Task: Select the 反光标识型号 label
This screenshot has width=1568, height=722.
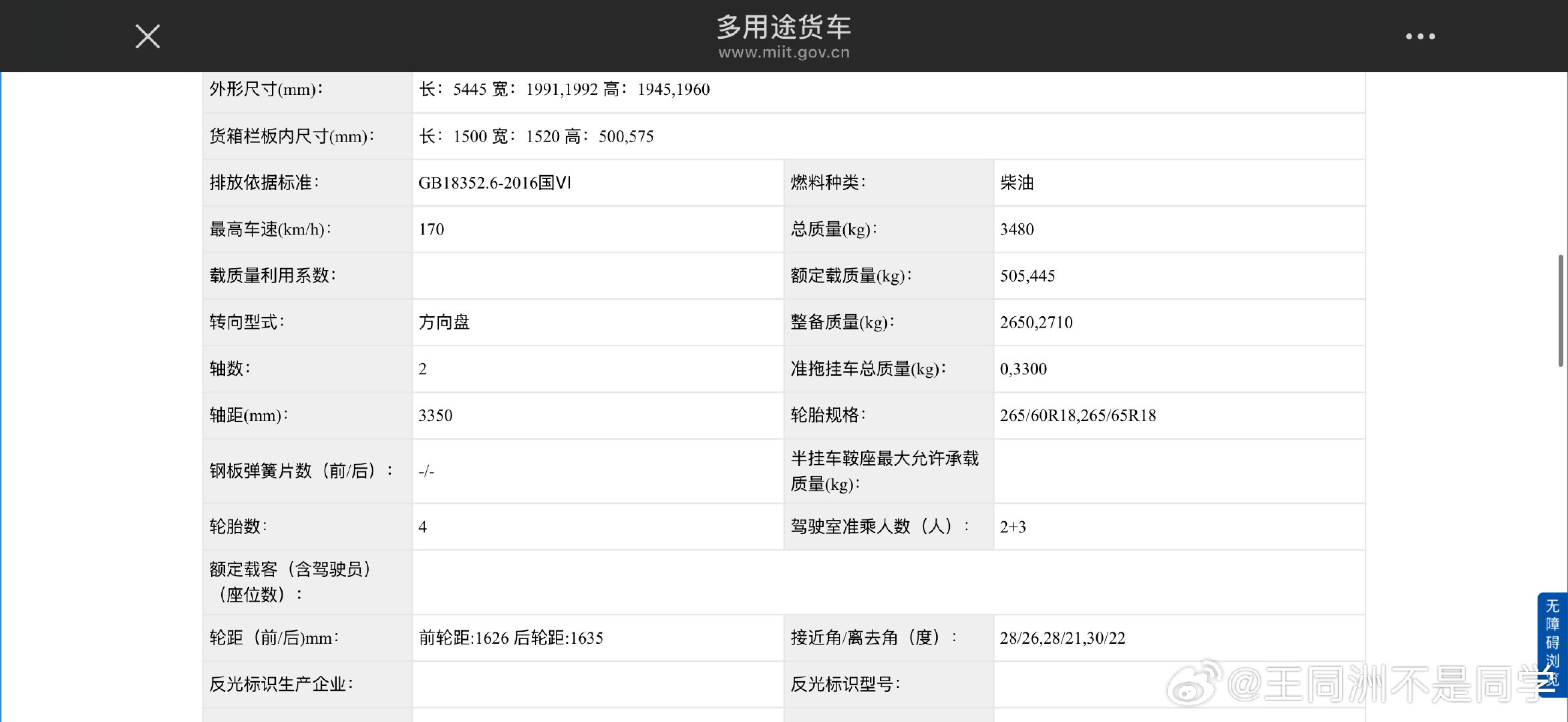Action: [845, 684]
